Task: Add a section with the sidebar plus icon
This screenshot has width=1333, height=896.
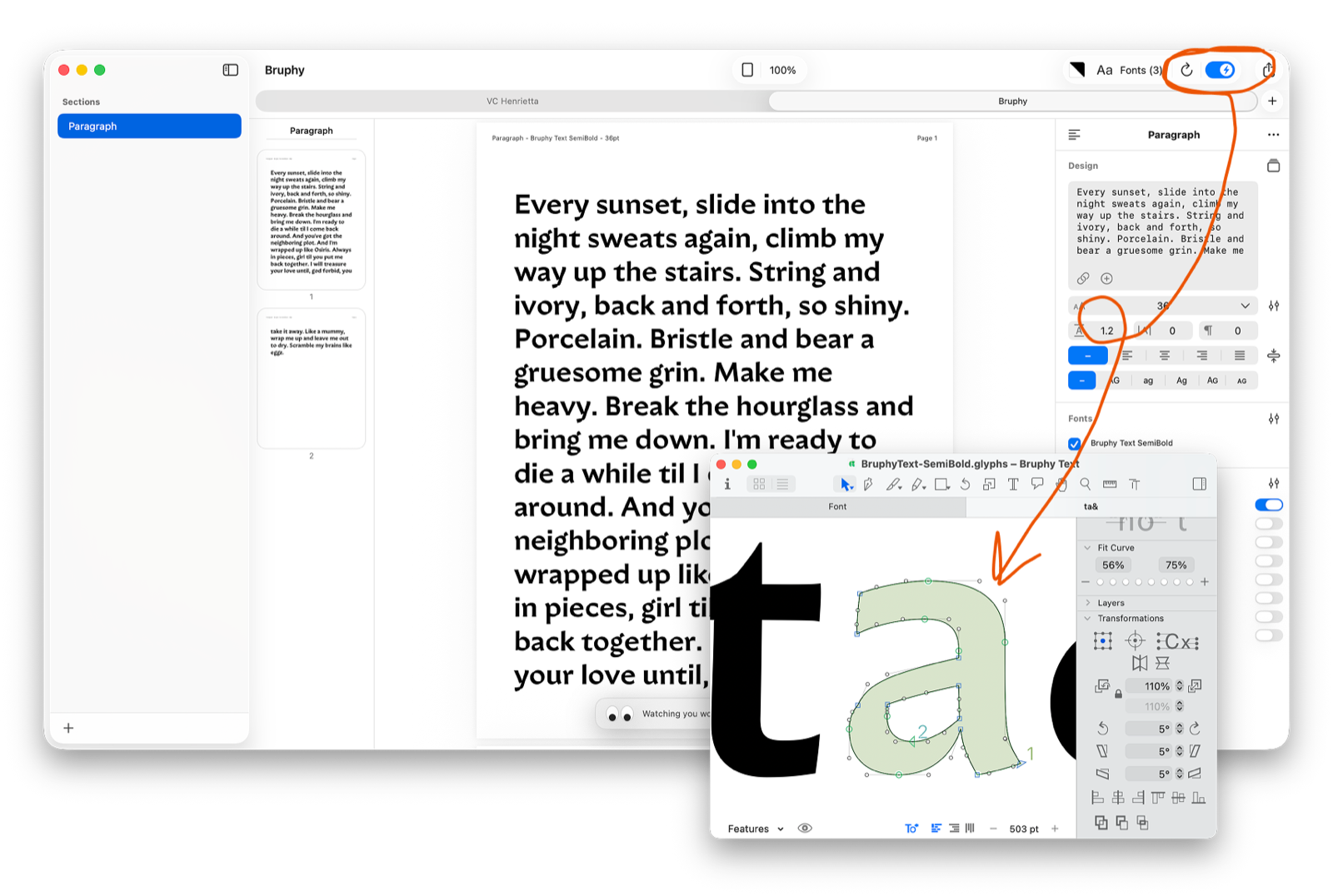Action: 68,728
